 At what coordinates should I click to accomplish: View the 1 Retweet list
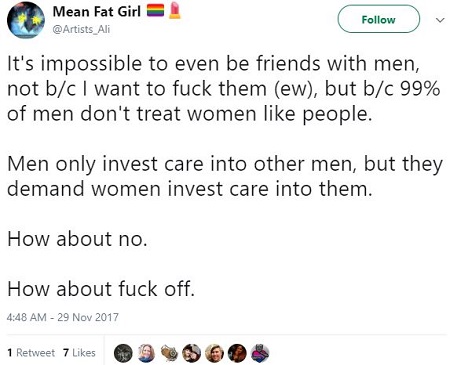31,353
